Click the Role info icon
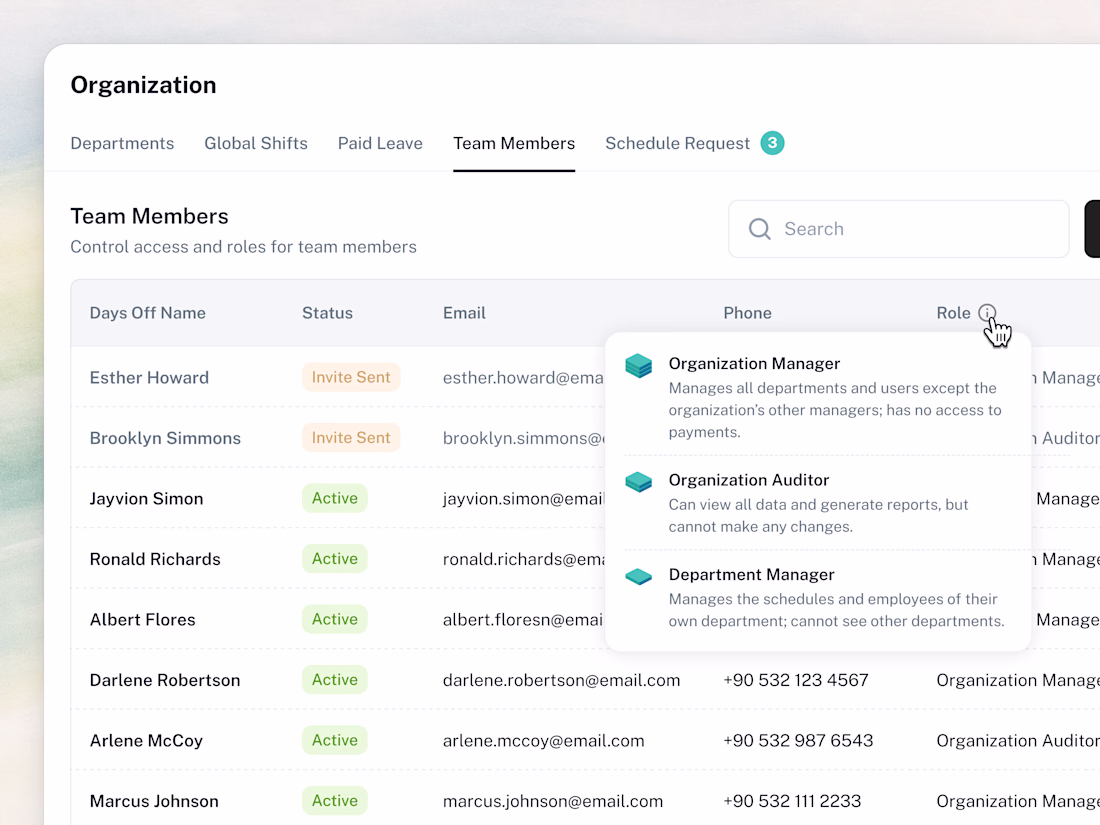The height and width of the screenshot is (825, 1100). 986,313
